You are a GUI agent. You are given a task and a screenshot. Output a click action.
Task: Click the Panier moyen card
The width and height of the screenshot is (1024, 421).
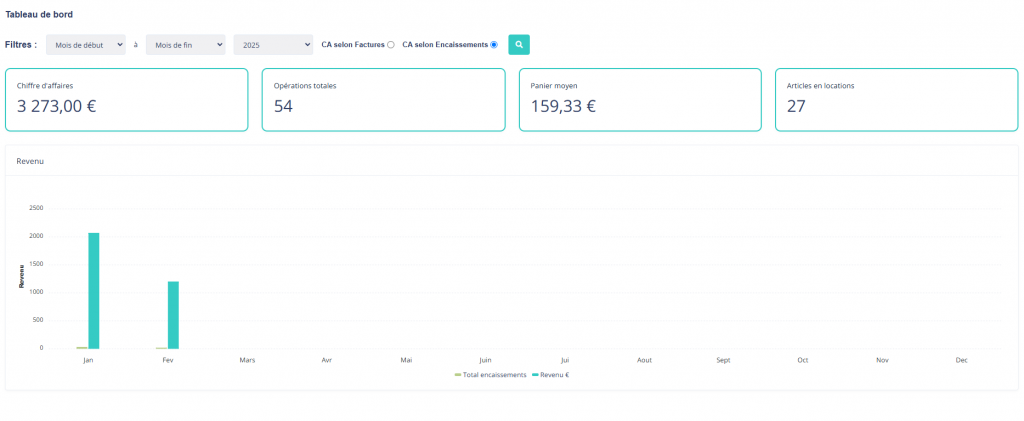(640, 100)
